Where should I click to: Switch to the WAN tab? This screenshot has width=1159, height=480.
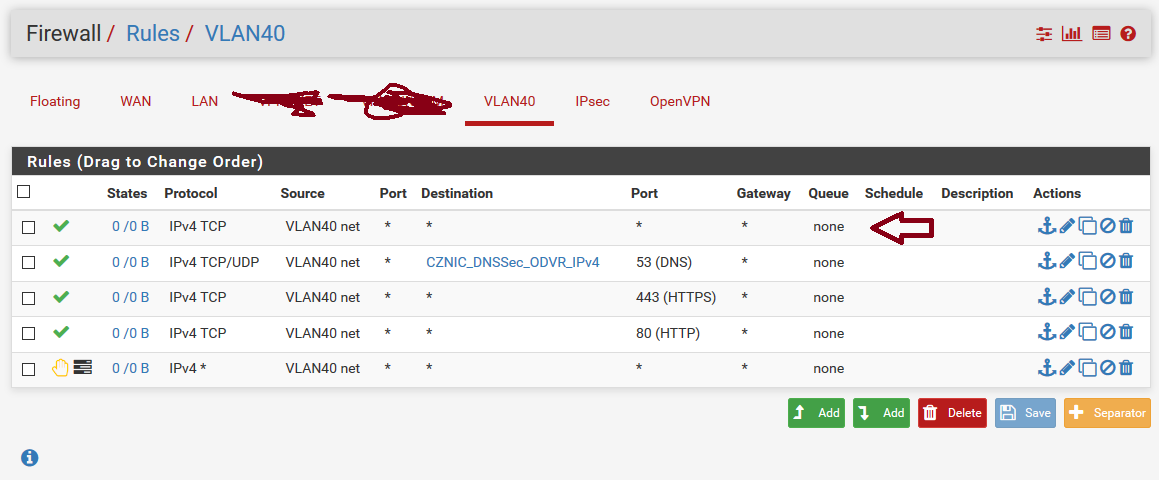click(136, 101)
